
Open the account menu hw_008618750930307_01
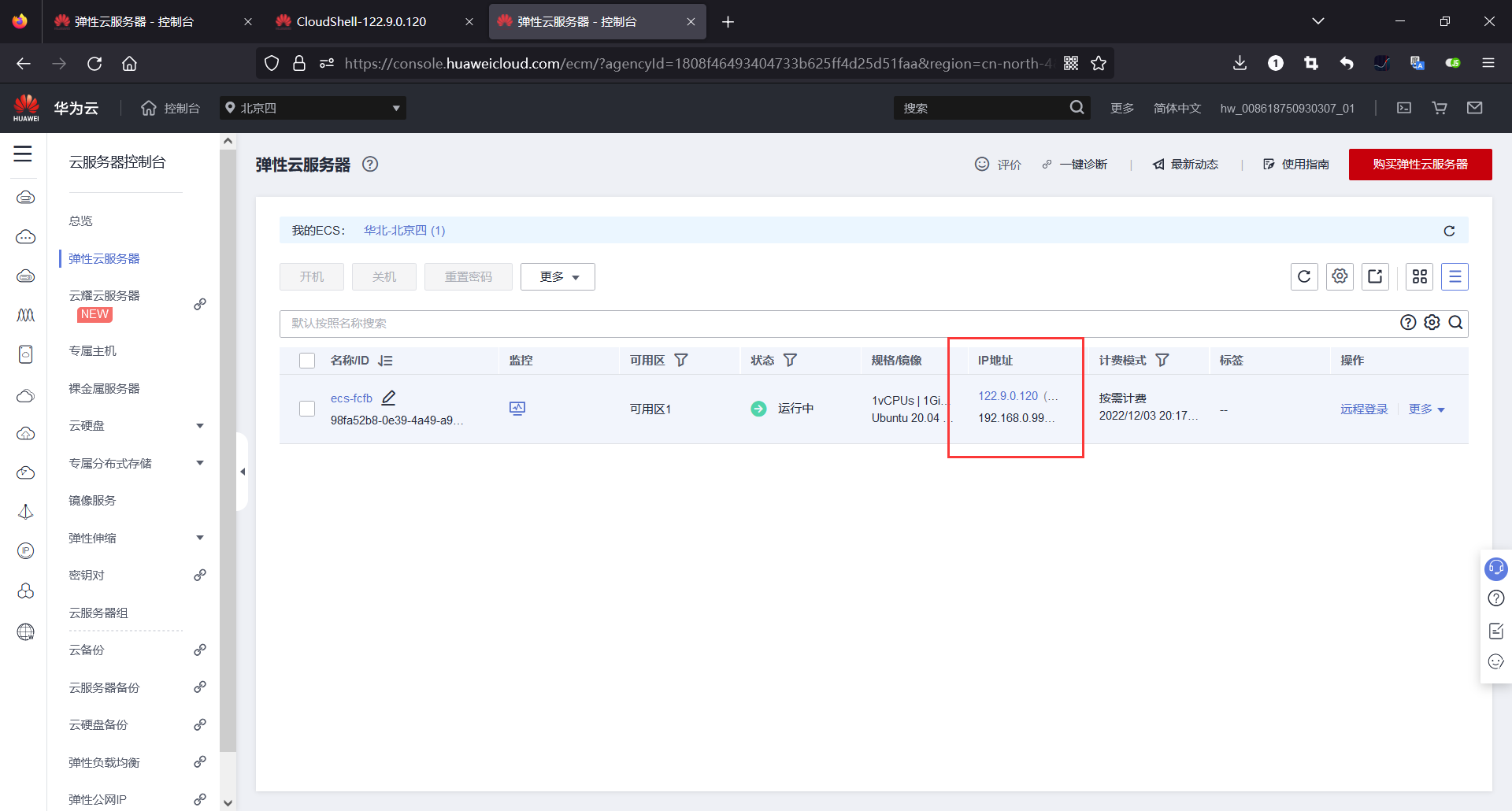coord(1287,108)
